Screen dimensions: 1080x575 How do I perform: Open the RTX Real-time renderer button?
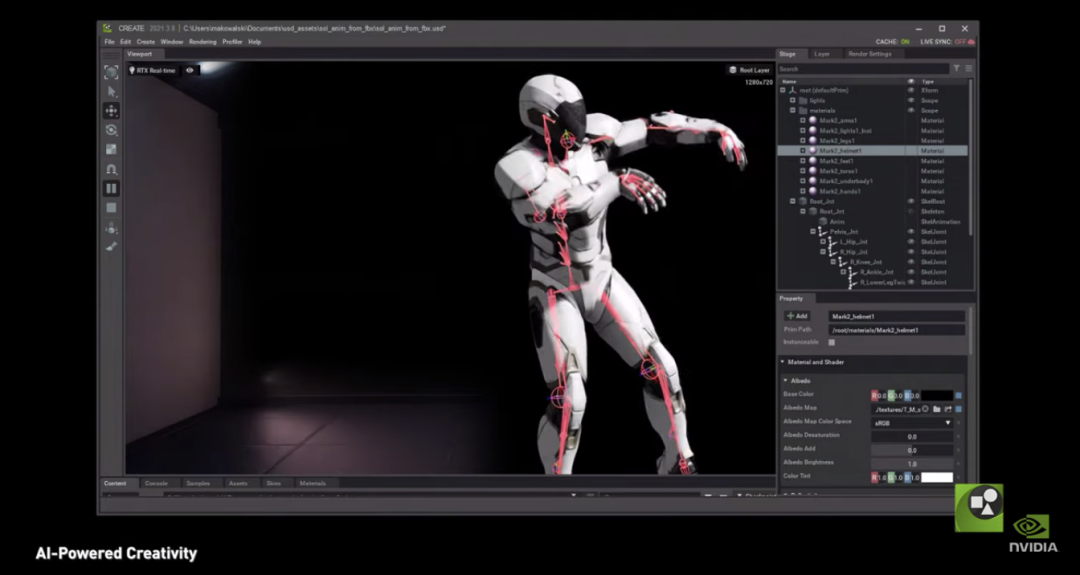[x=153, y=71]
